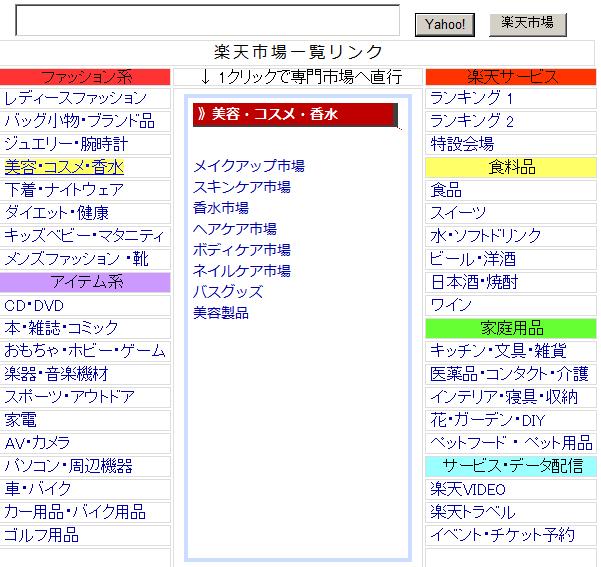Go to ネイルケア市場
The width and height of the screenshot is (601, 567).
(x=242, y=271)
